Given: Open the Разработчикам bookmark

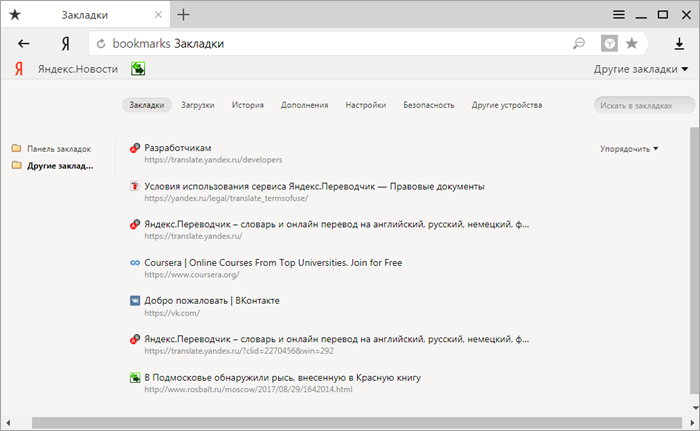Looking at the screenshot, I should tap(178, 148).
